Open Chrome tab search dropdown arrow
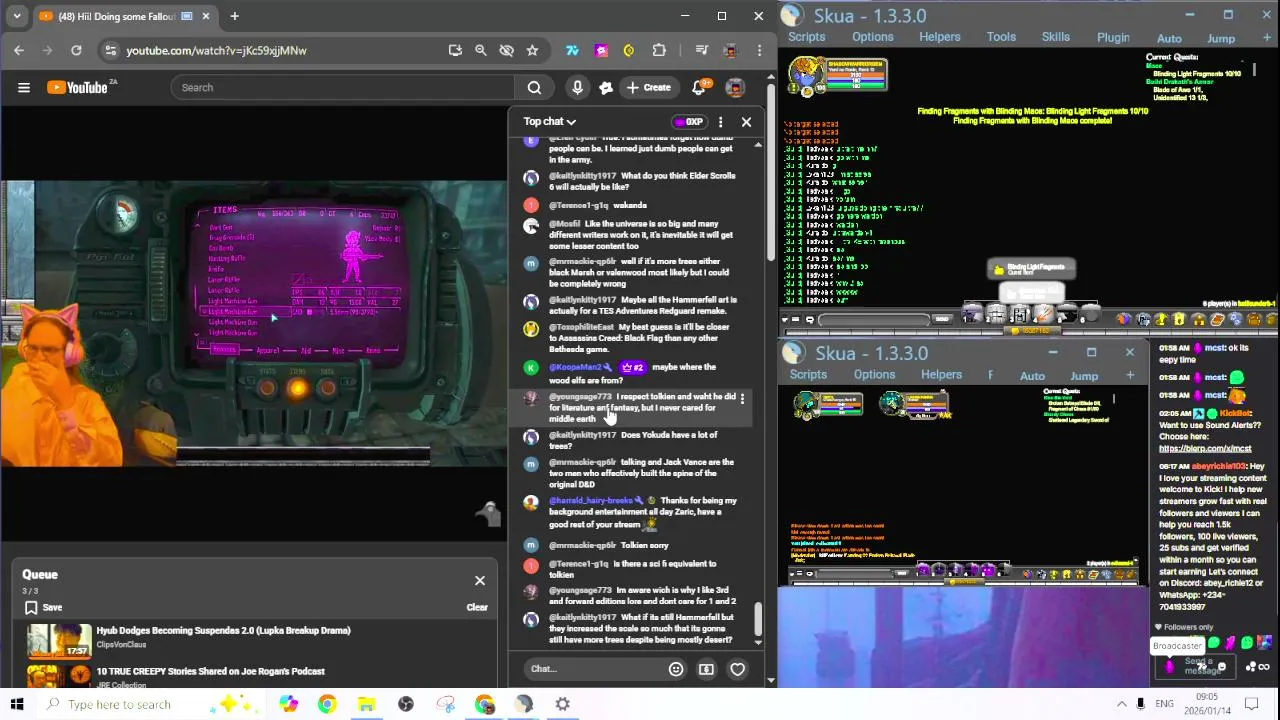 (17, 16)
